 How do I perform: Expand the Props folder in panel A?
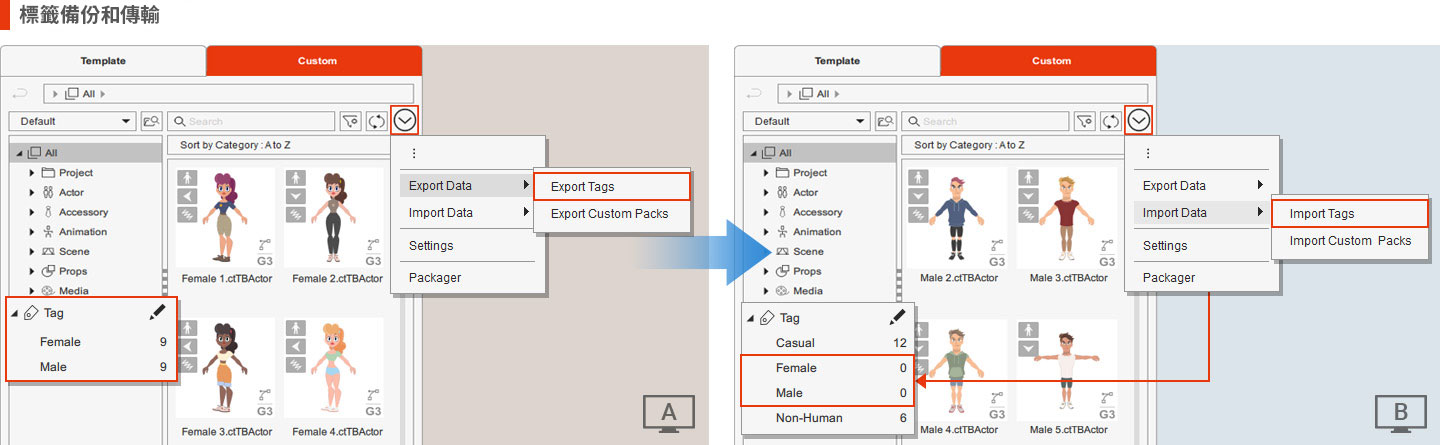click(32, 271)
